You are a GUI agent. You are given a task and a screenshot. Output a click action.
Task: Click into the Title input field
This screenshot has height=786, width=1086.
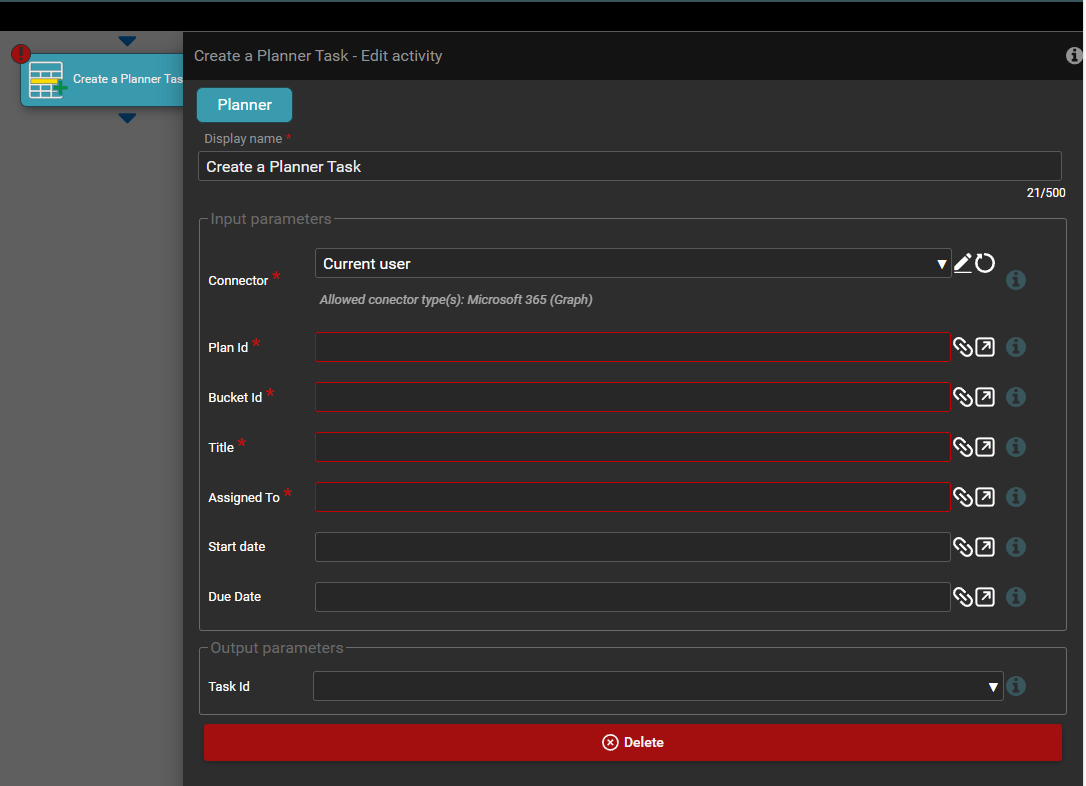(632, 447)
